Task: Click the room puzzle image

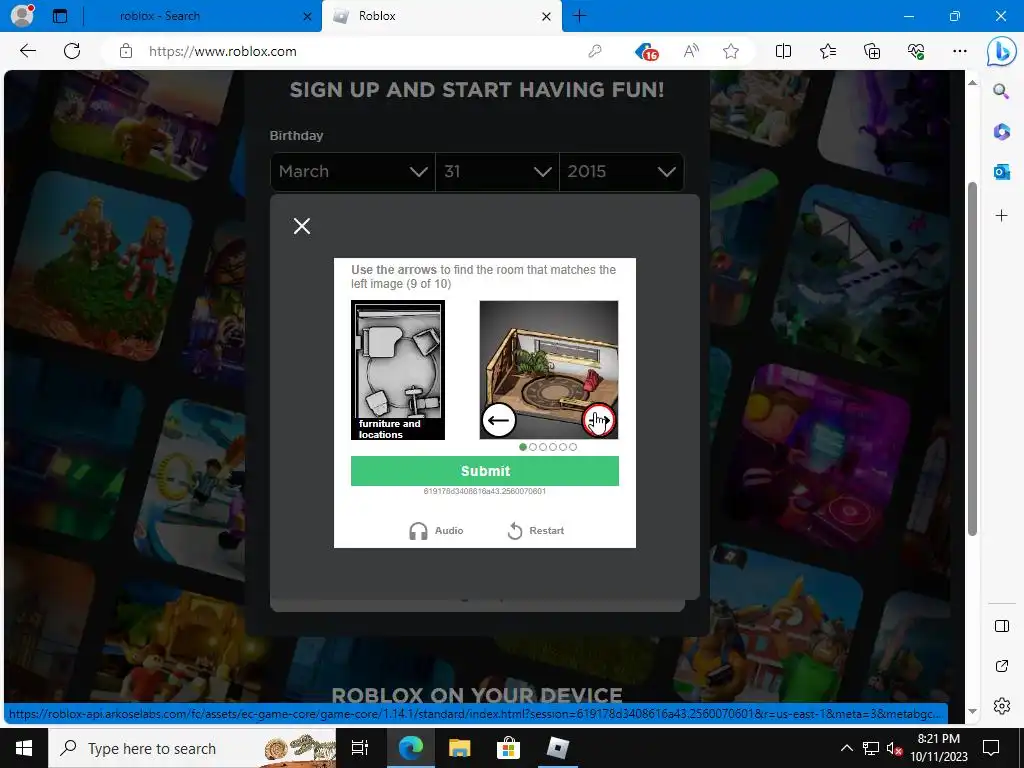Action: pos(549,370)
